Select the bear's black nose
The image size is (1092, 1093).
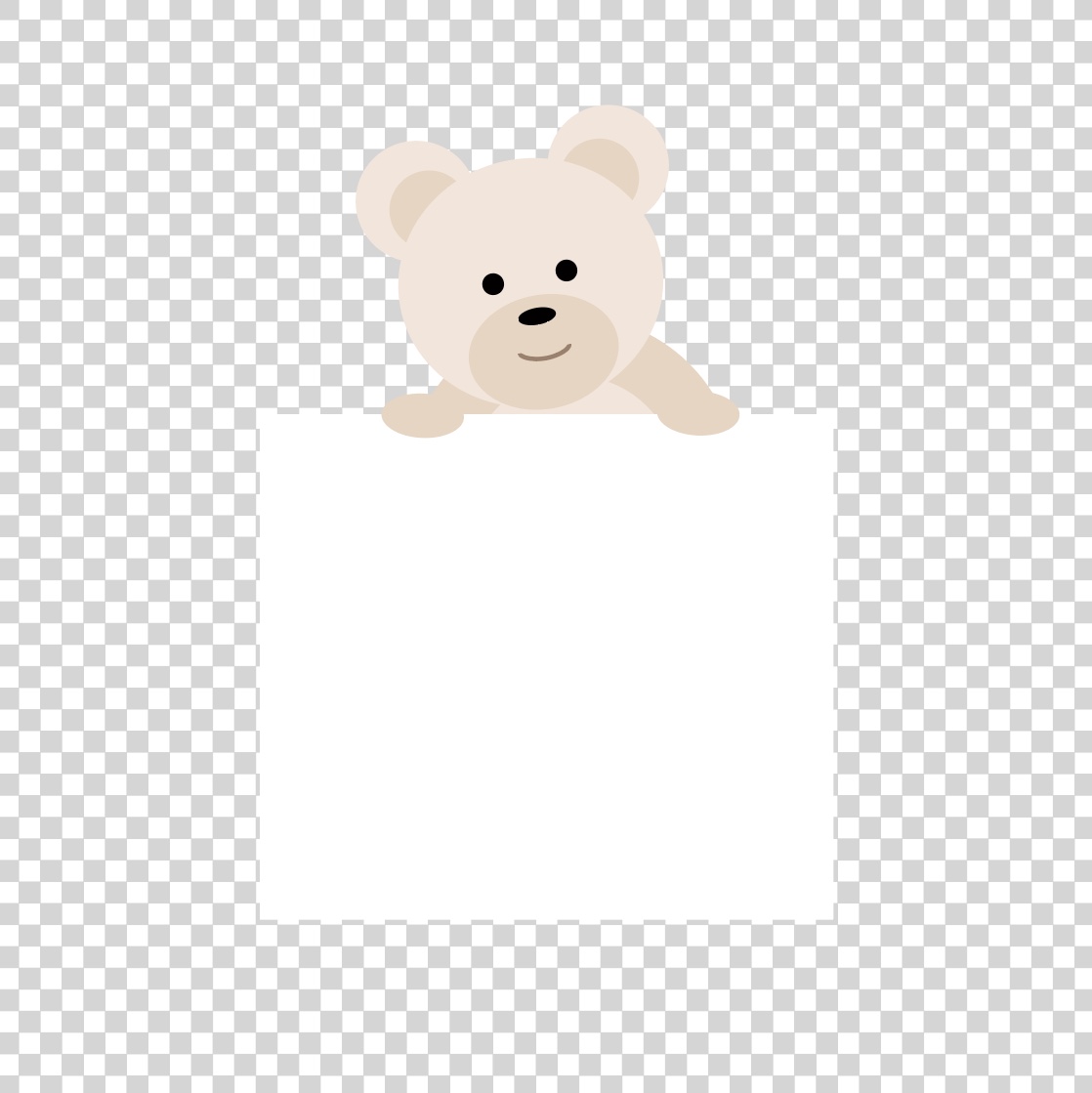(x=536, y=315)
